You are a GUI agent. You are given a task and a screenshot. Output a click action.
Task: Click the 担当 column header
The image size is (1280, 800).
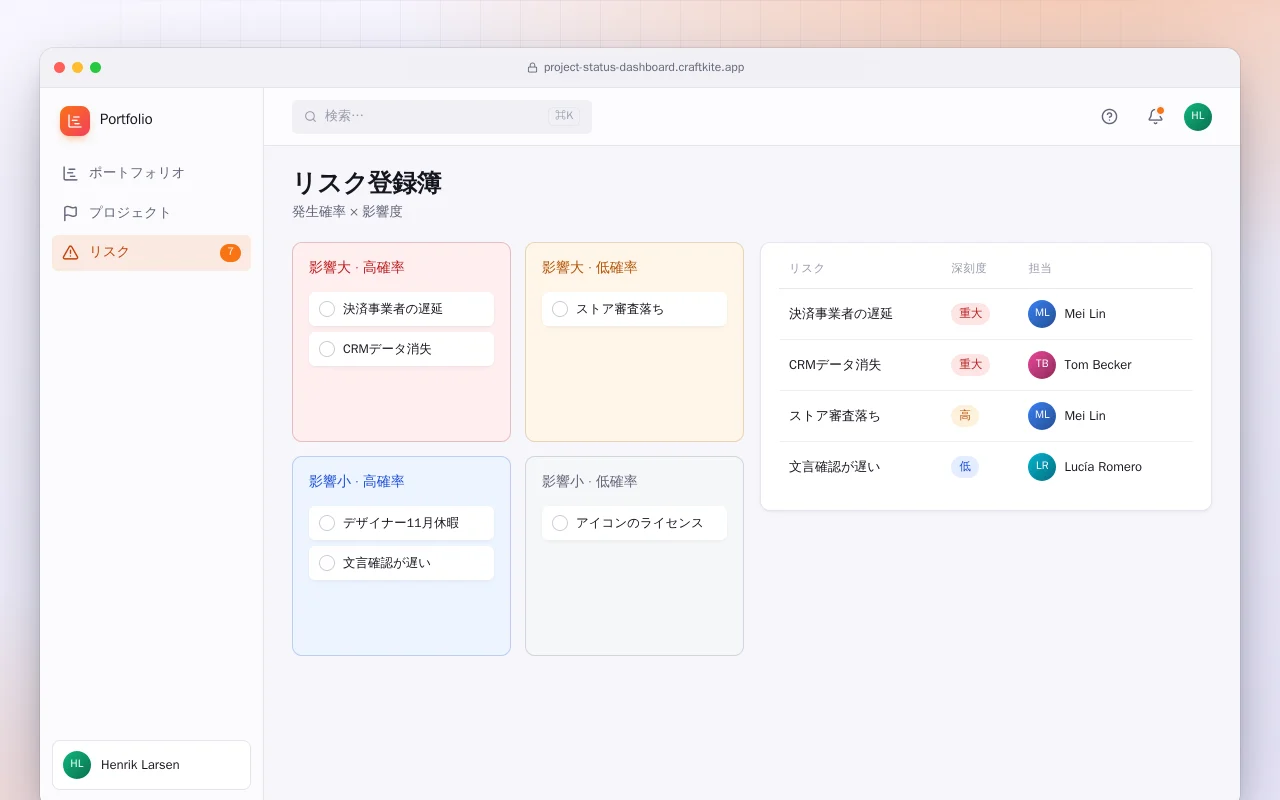[1040, 269]
